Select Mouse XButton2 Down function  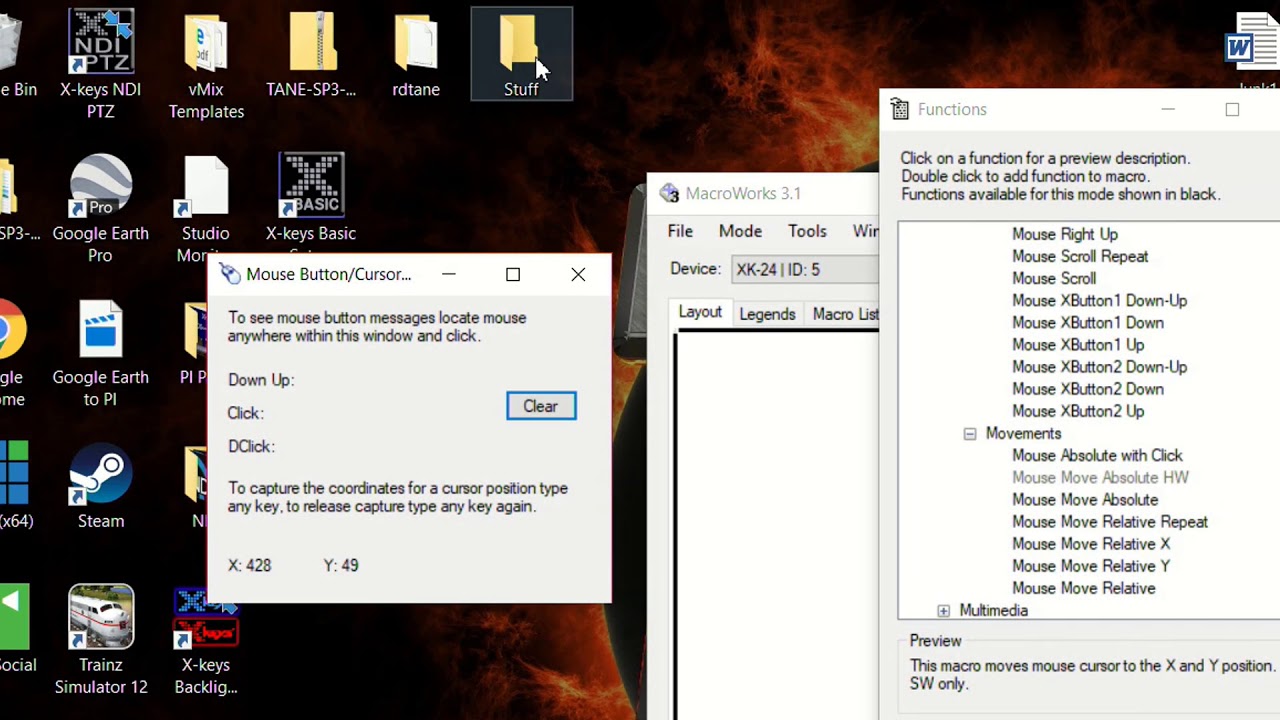click(1088, 389)
